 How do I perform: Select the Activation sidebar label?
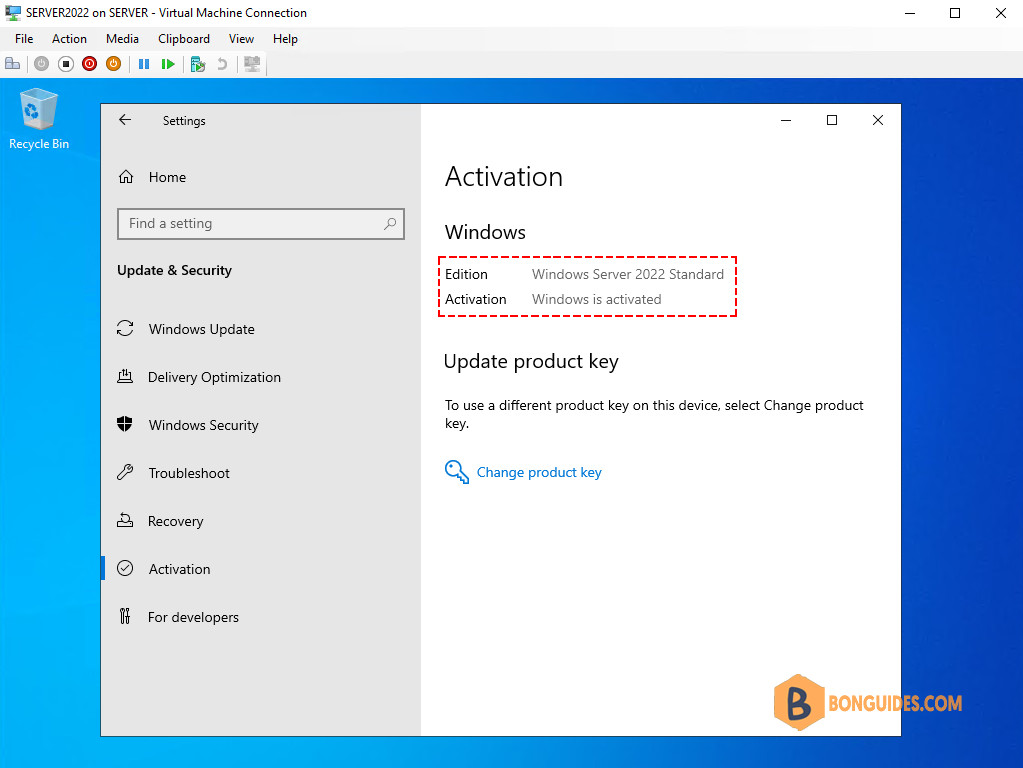[179, 569]
